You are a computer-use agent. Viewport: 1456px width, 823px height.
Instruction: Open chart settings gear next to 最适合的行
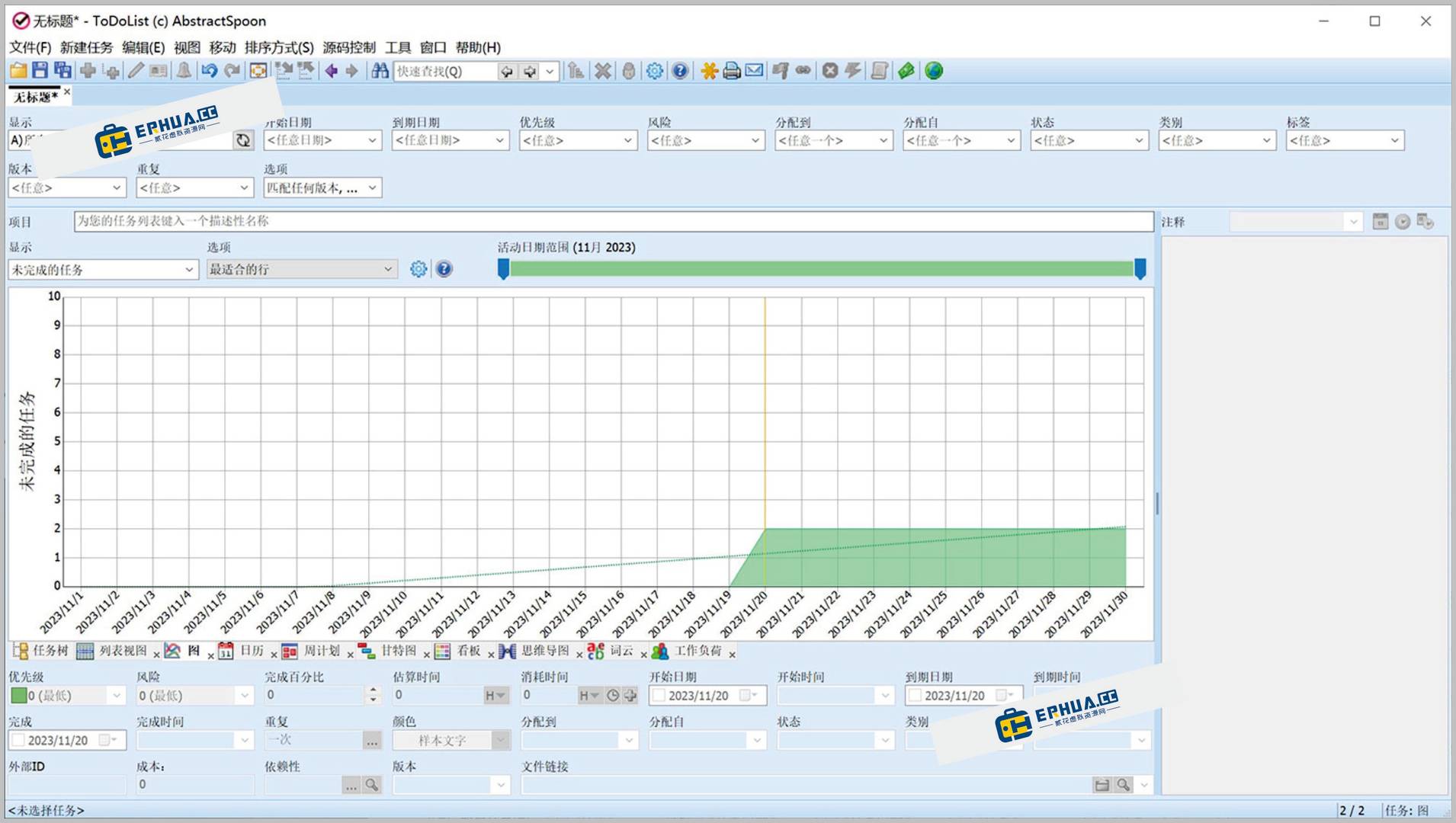pyautogui.click(x=419, y=269)
